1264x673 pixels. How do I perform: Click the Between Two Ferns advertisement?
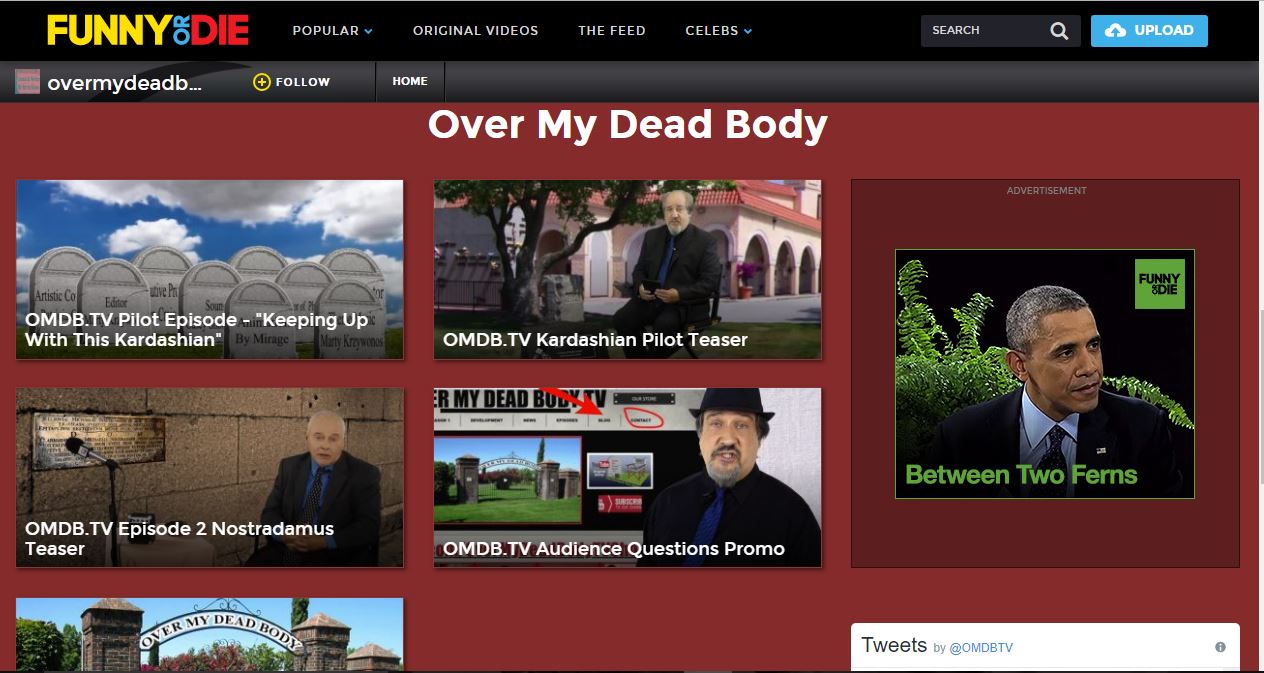pos(1044,374)
